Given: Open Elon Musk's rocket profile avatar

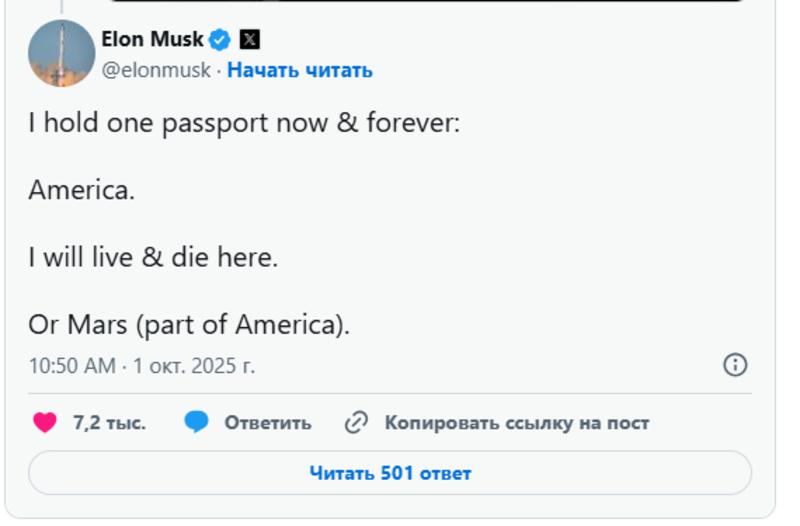Looking at the screenshot, I should coord(61,53).
